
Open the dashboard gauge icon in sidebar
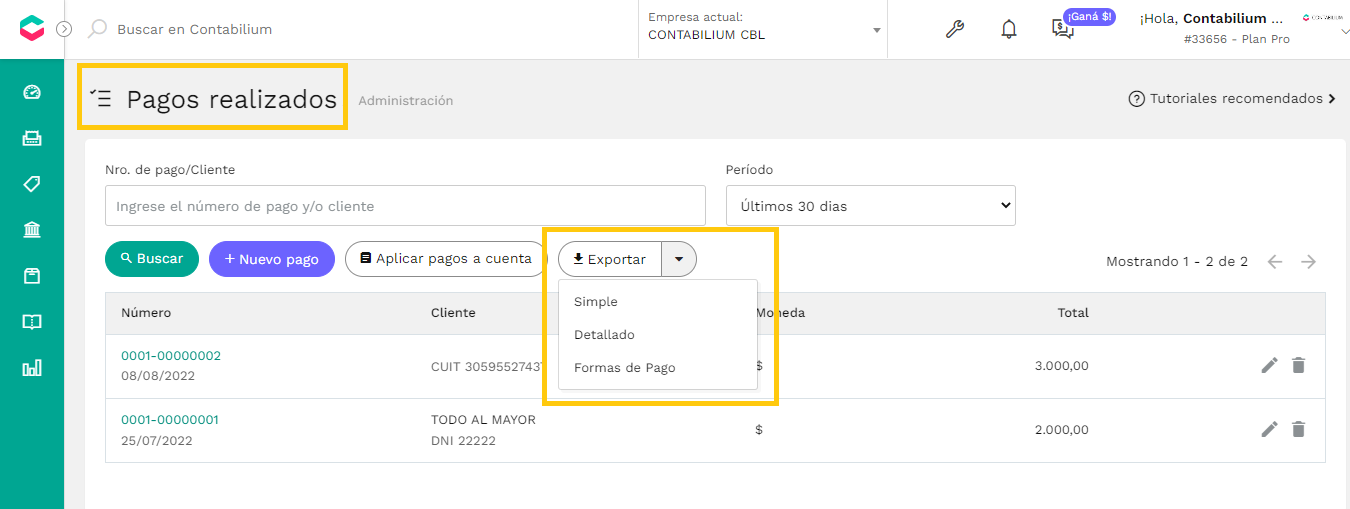[x=32, y=92]
